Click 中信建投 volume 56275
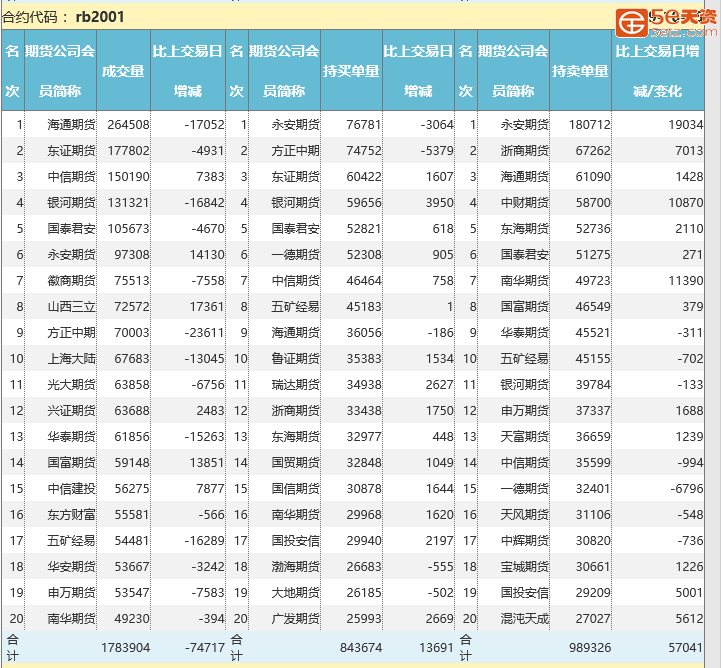This screenshot has width=723, height=668. [132, 489]
